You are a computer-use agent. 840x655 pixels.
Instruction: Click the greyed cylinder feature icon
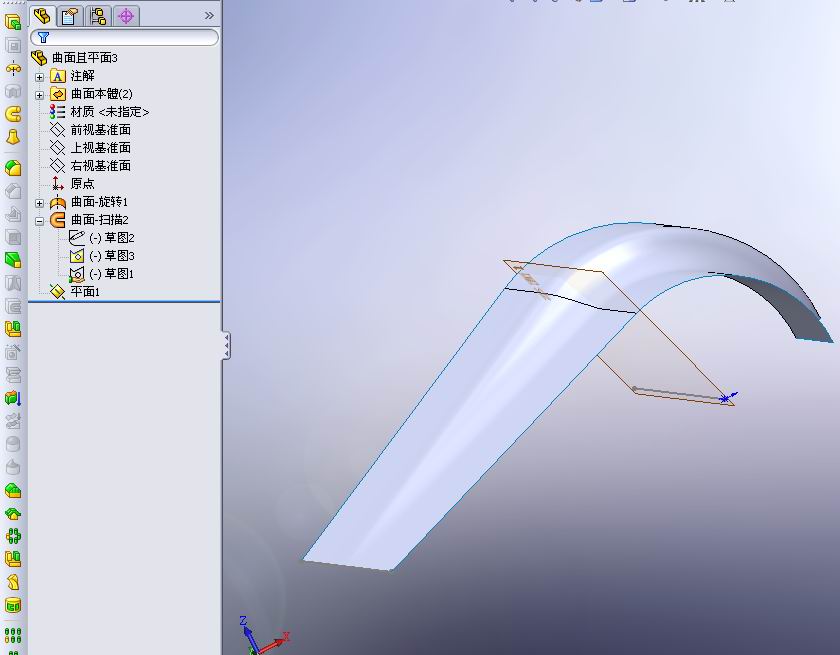click(x=13, y=445)
